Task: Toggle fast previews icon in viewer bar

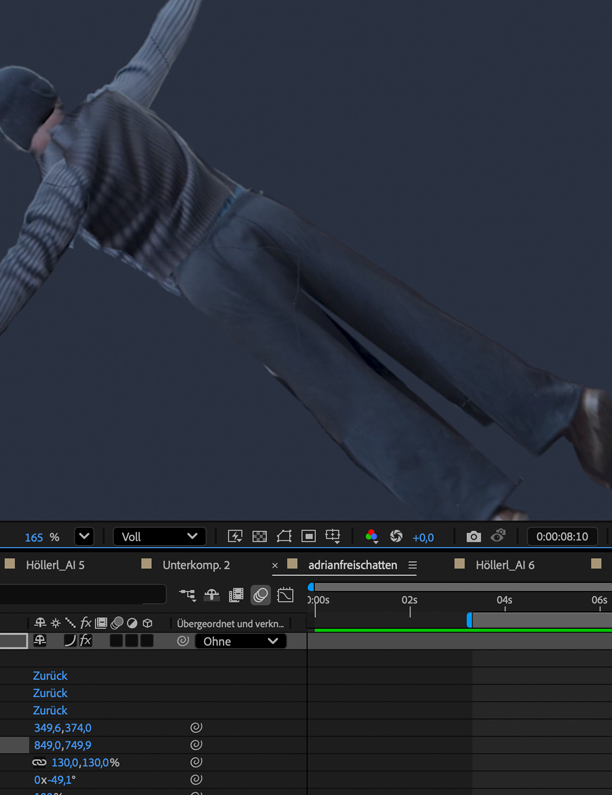Action: 235,537
